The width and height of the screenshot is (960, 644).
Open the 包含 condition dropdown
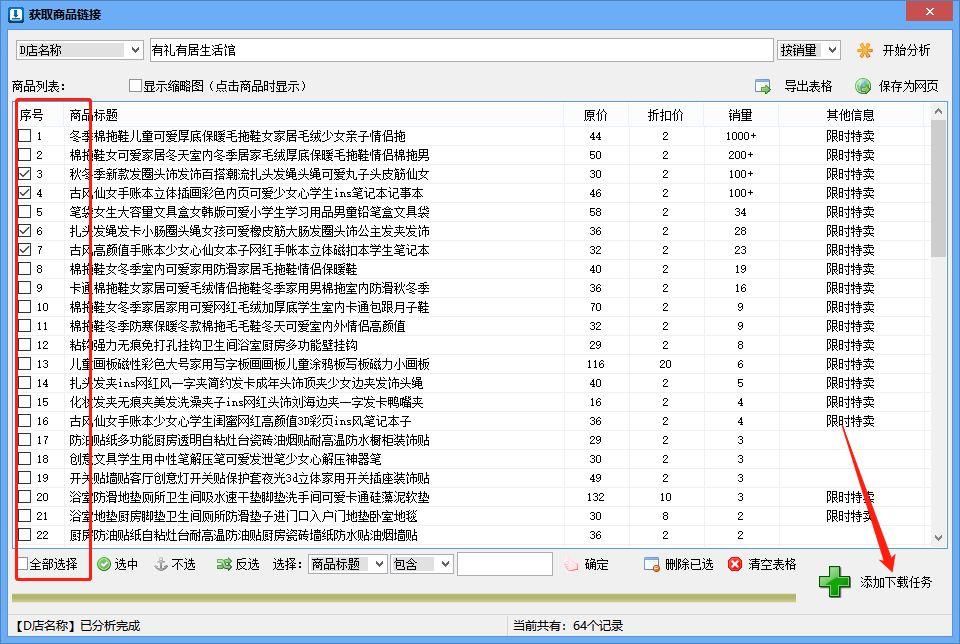[445, 564]
